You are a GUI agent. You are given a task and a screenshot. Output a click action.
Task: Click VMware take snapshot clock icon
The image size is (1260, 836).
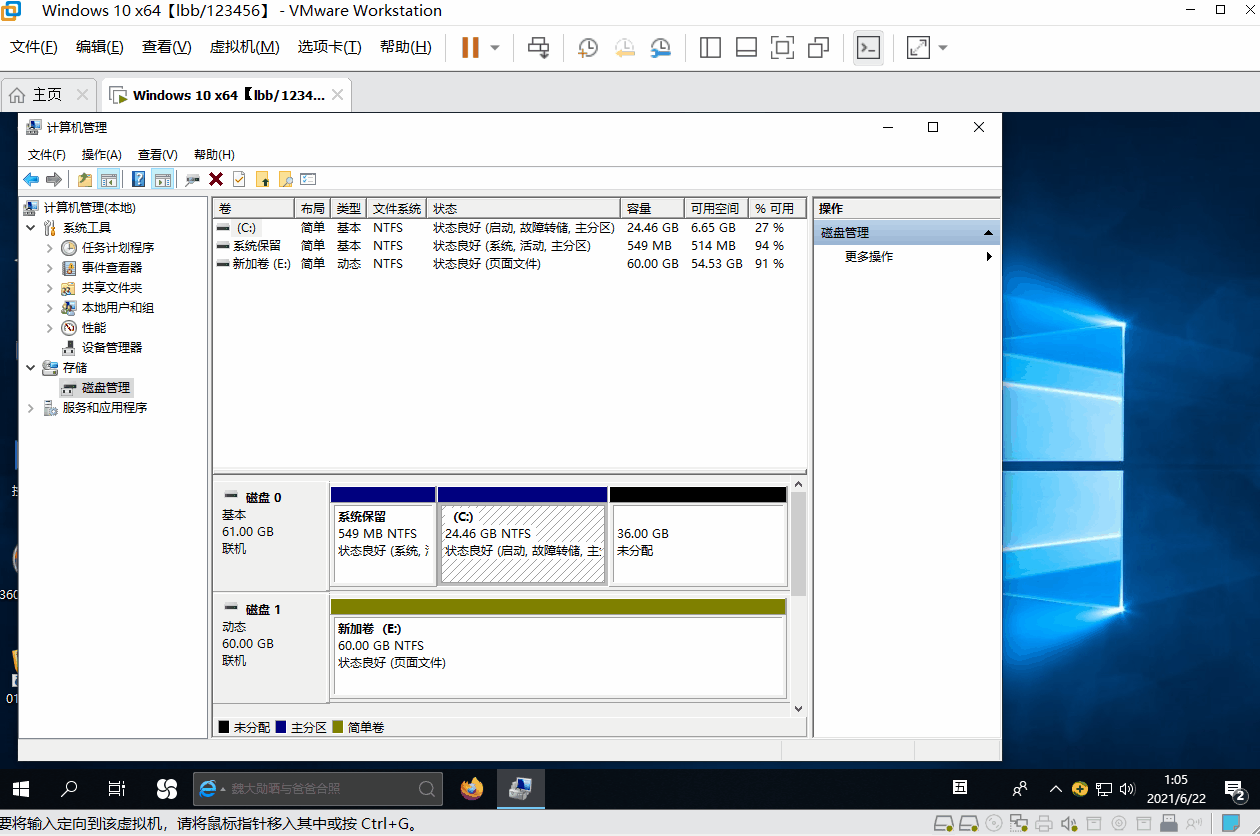tap(588, 47)
